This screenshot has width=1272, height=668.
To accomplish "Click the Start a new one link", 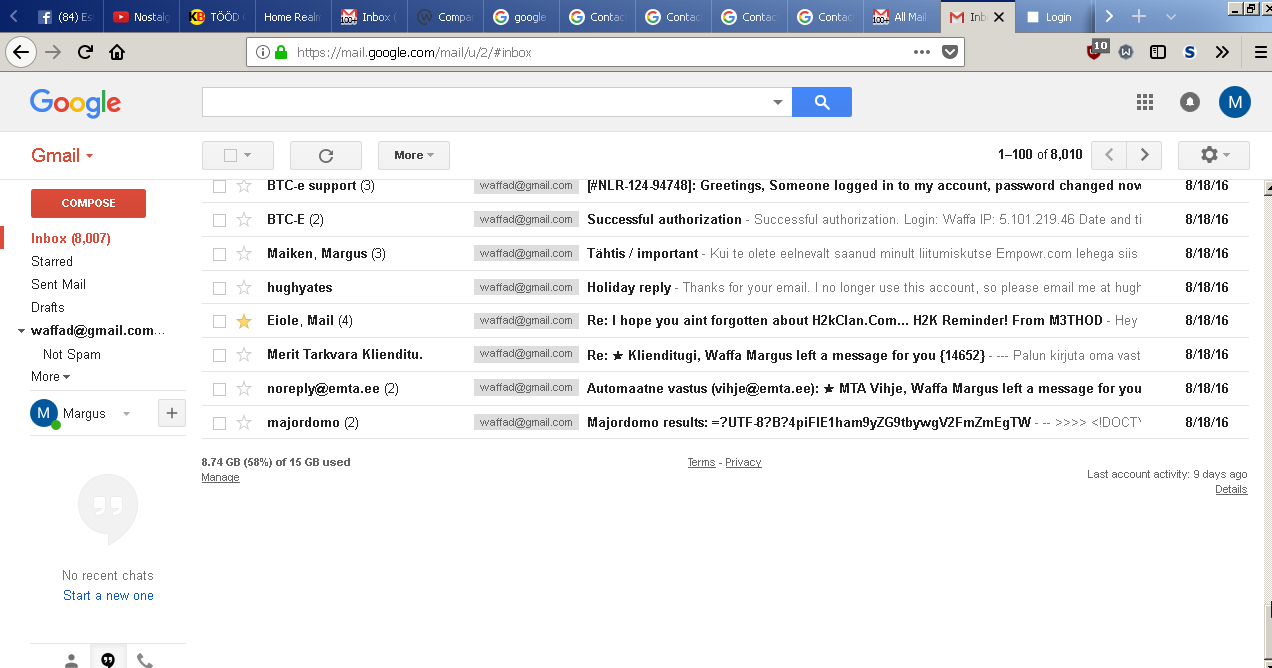I will [x=108, y=596].
